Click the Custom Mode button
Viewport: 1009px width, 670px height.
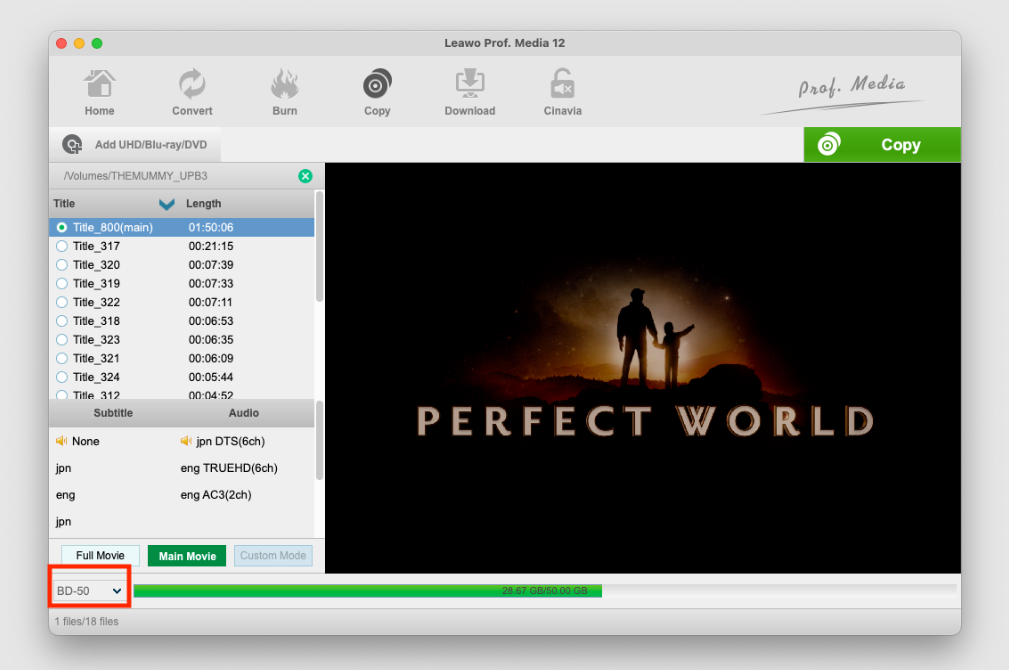pos(273,556)
